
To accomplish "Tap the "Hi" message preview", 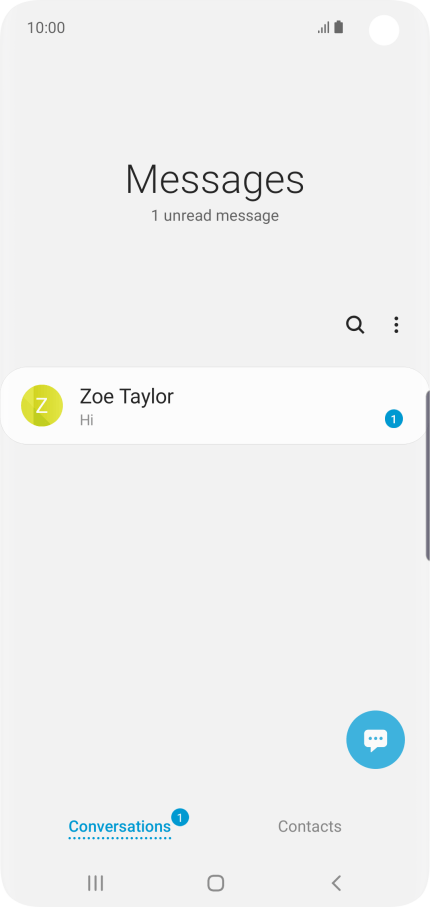I will (86, 420).
